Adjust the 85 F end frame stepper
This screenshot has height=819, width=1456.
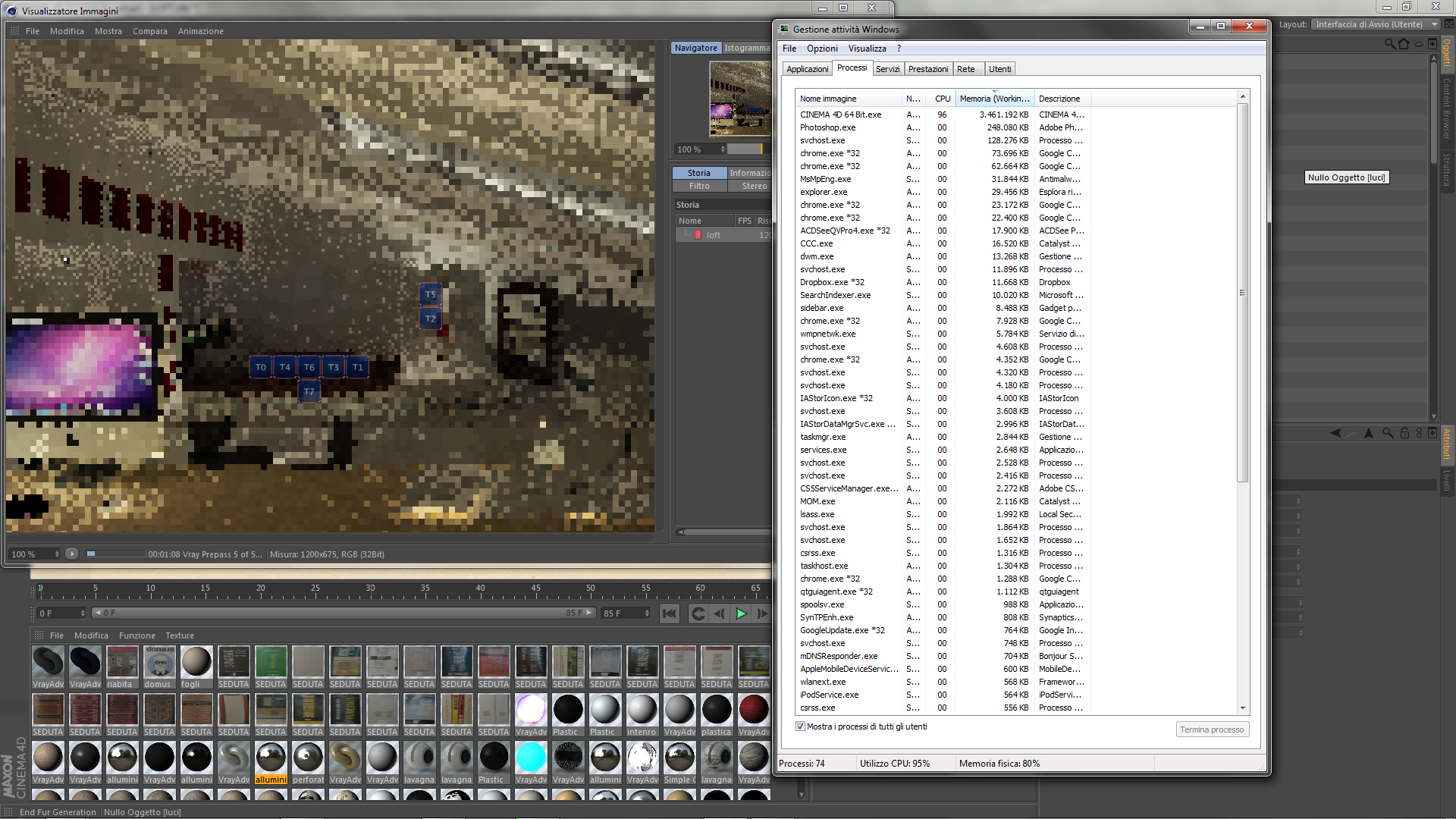tap(647, 613)
